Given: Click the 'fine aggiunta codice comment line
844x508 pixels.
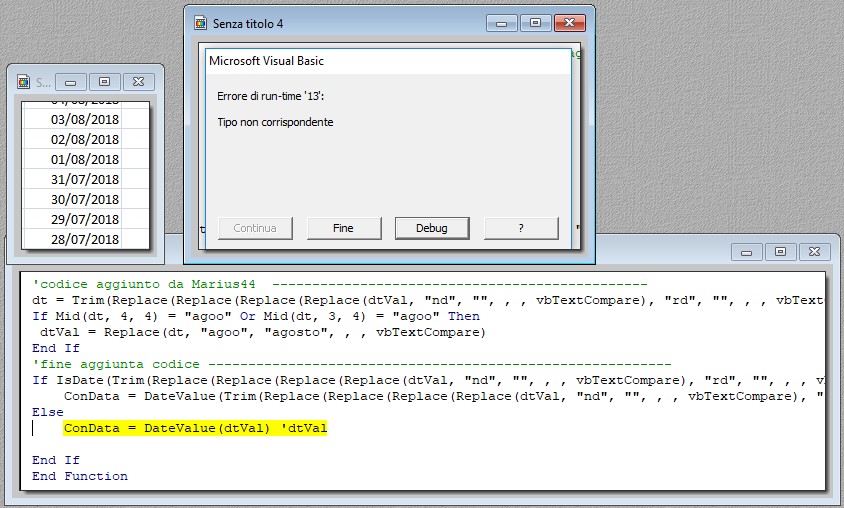Looking at the screenshot, I should [351, 364].
